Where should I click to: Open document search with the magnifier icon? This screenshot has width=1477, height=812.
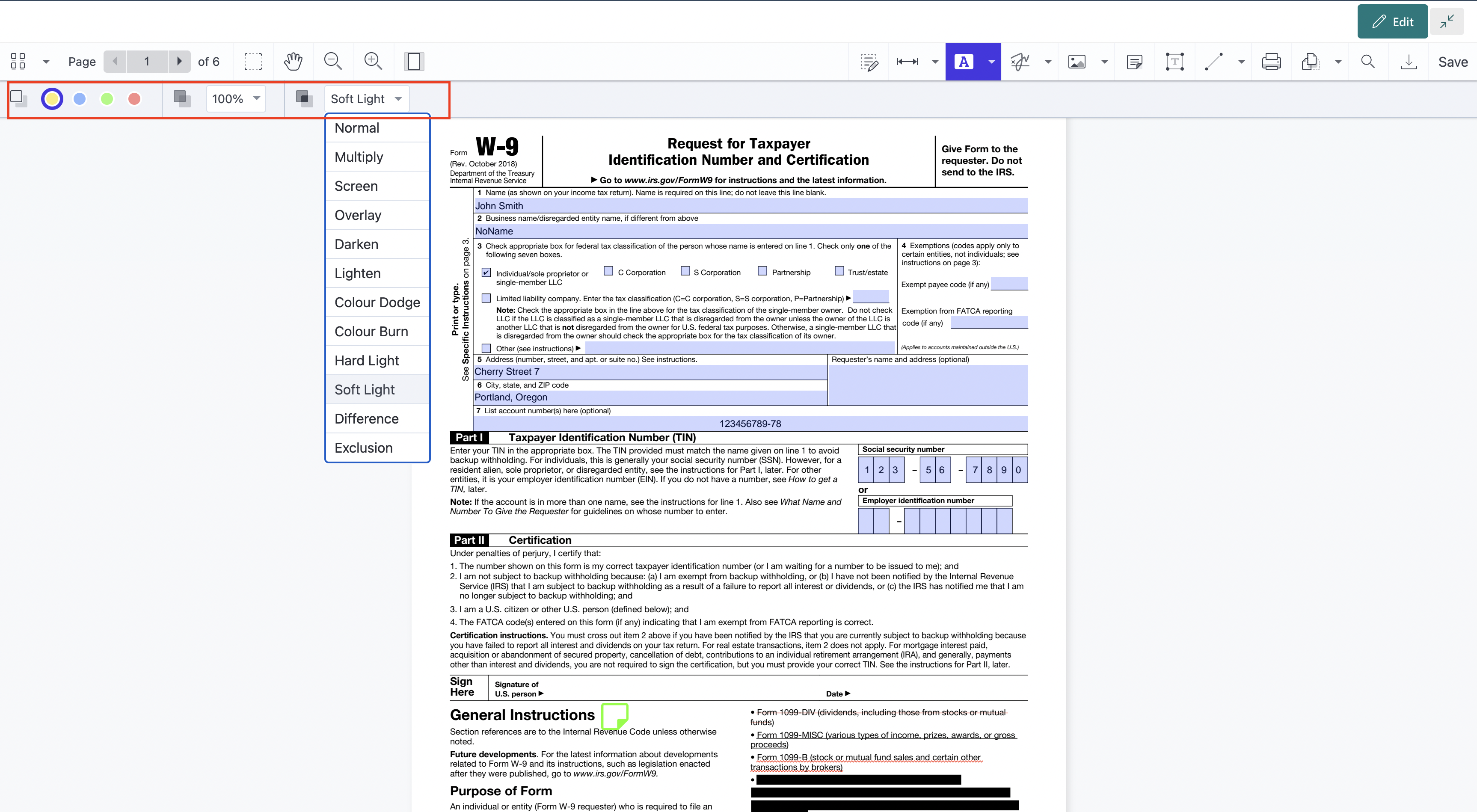(x=1367, y=61)
